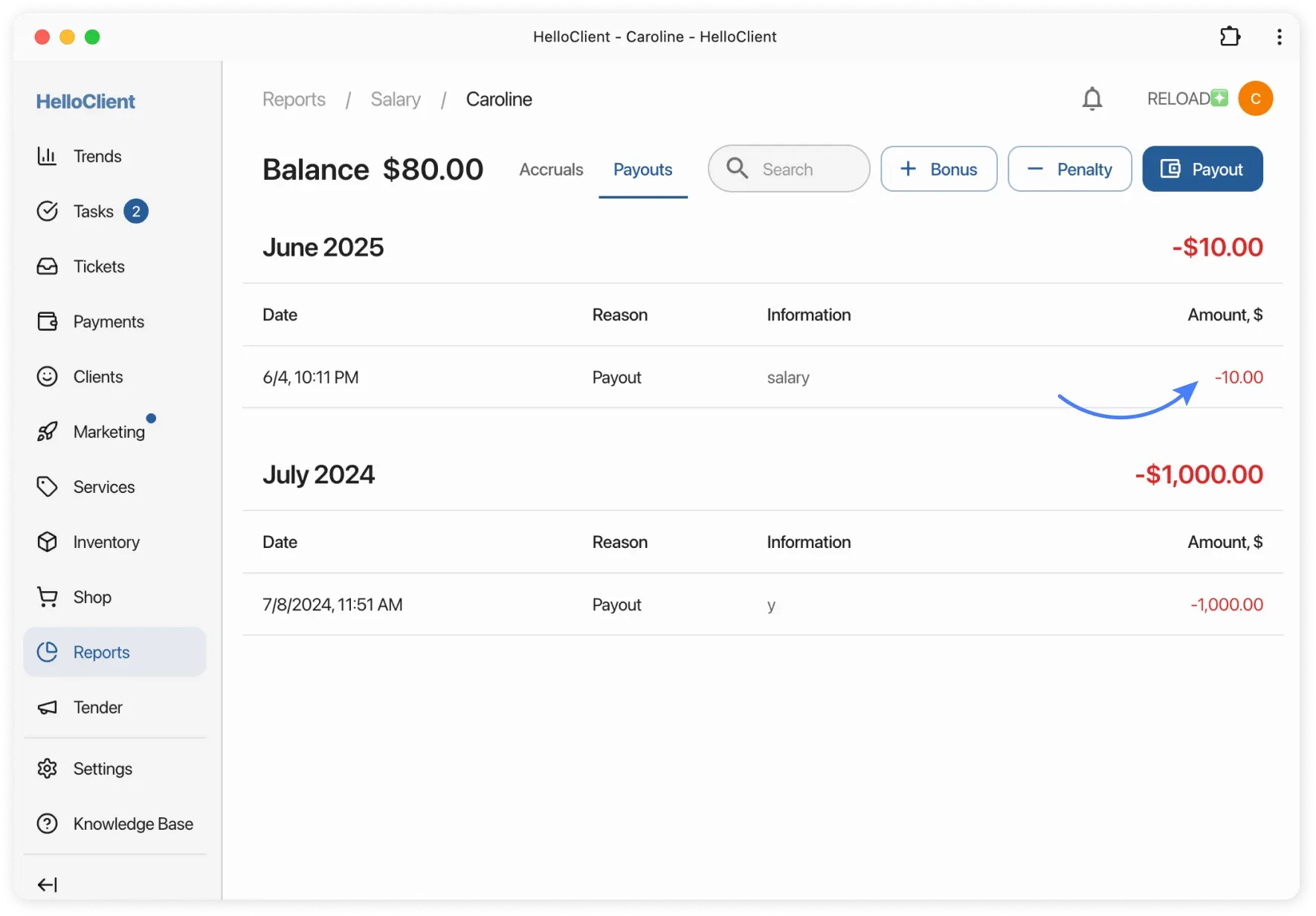Open the Tender megaphone section
The width and height of the screenshot is (1316, 916).
[x=97, y=707]
